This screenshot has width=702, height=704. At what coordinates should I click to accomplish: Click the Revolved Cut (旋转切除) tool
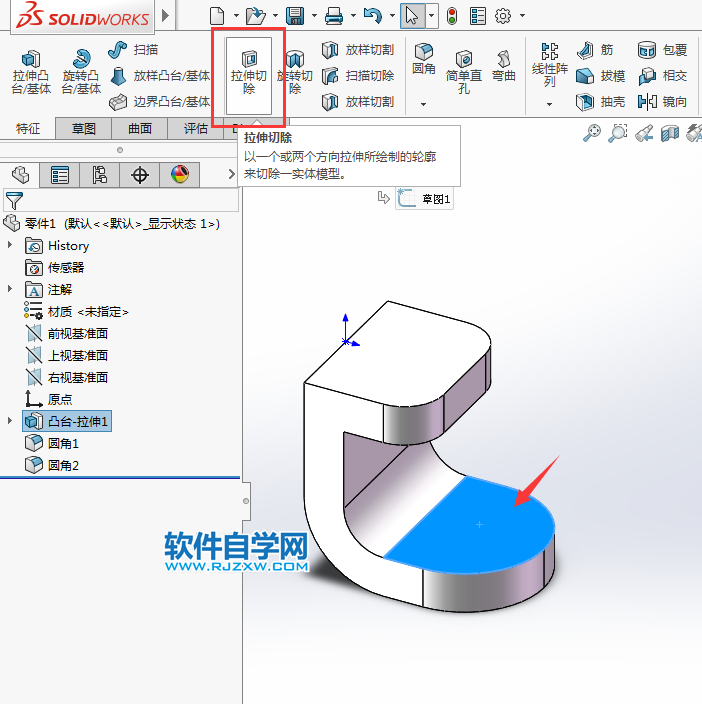[x=294, y=72]
